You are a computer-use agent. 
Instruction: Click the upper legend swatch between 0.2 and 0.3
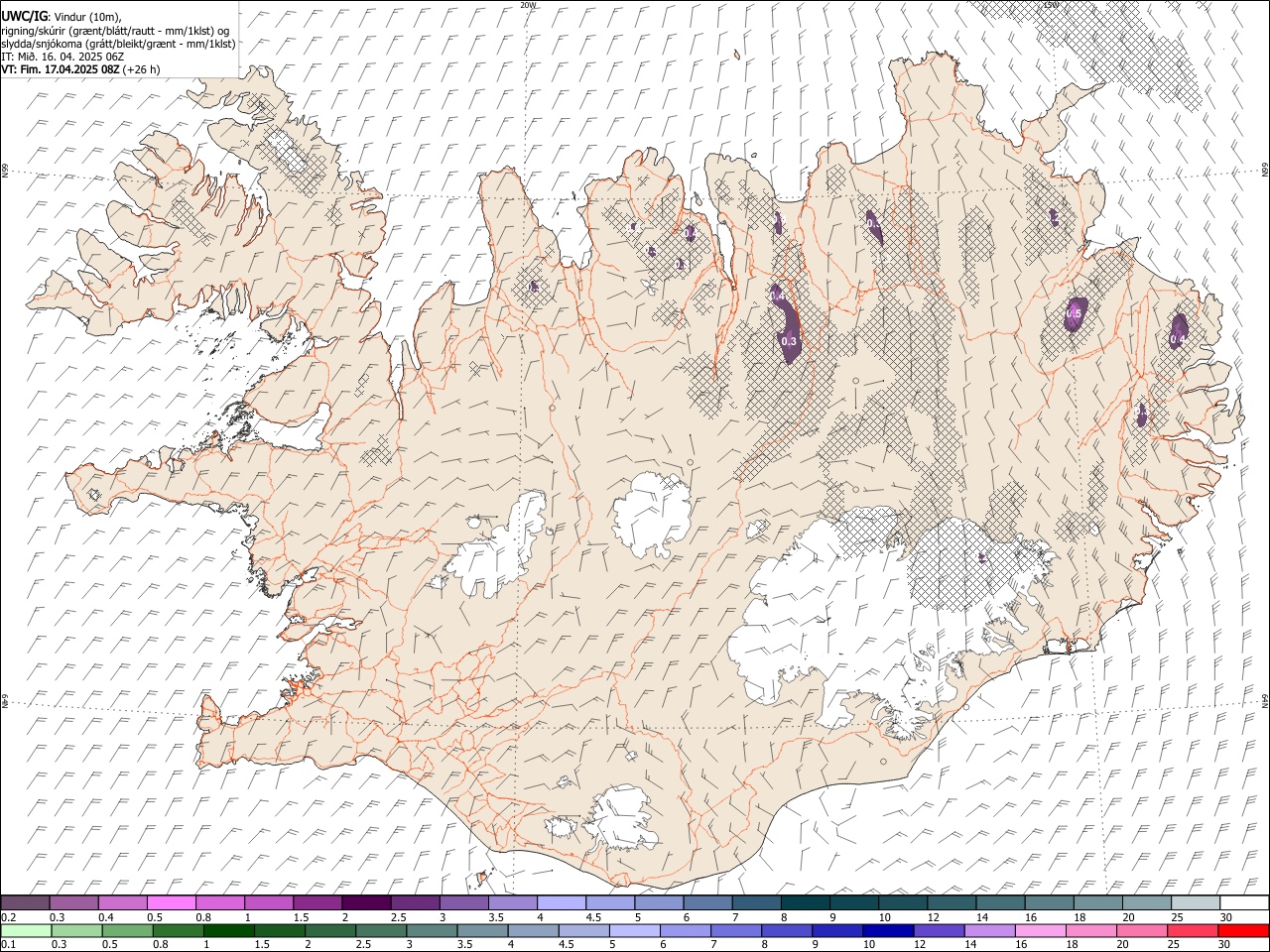(x=26, y=903)
